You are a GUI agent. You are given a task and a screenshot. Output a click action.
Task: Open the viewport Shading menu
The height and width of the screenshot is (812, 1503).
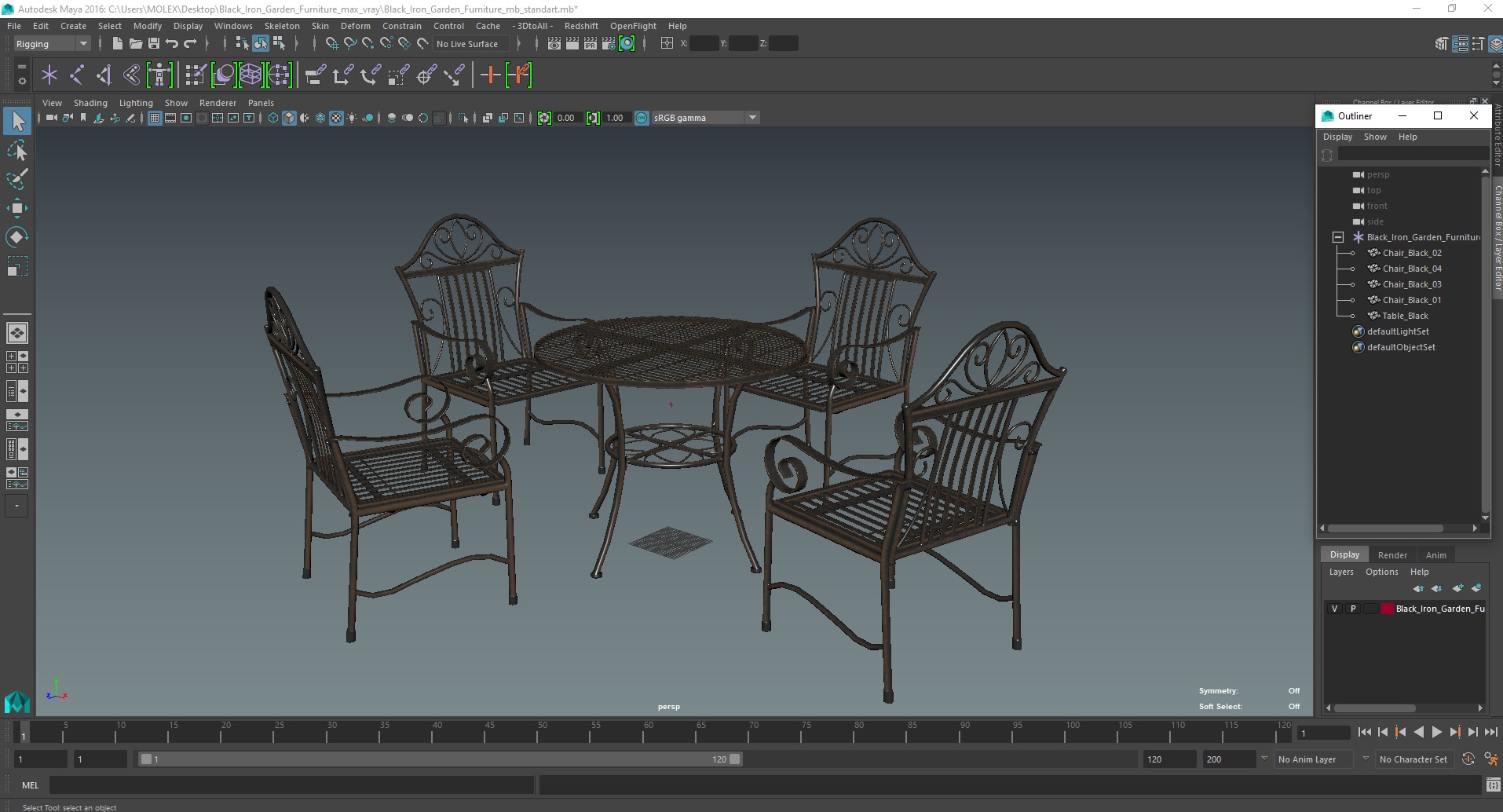[90, 103]
